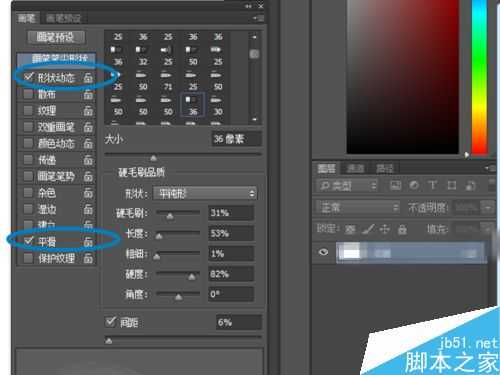
Task: Click the brush list scrollbar handle
Action: tap(254, 54)
